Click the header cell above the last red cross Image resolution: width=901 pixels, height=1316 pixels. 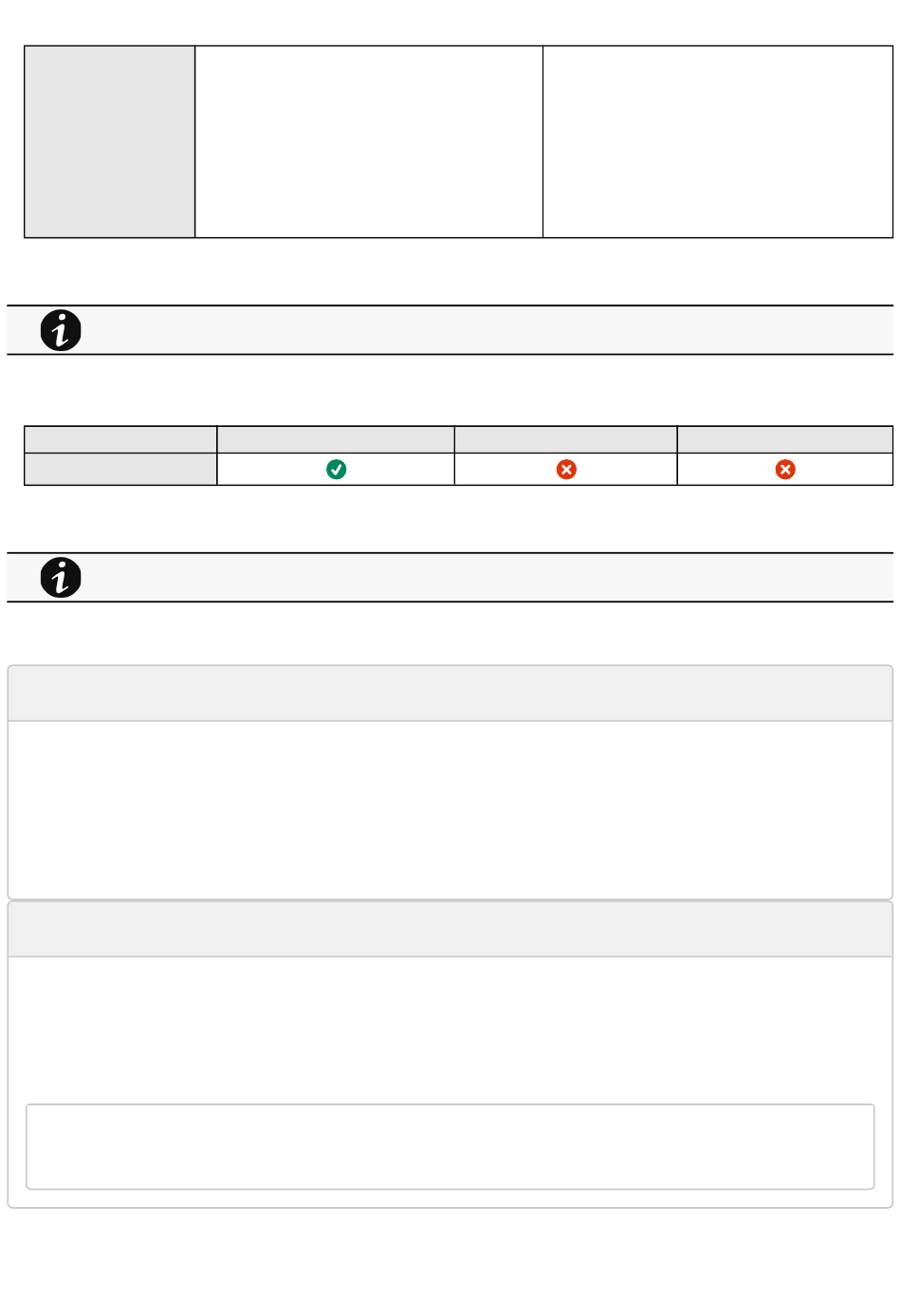click(785, 439)
